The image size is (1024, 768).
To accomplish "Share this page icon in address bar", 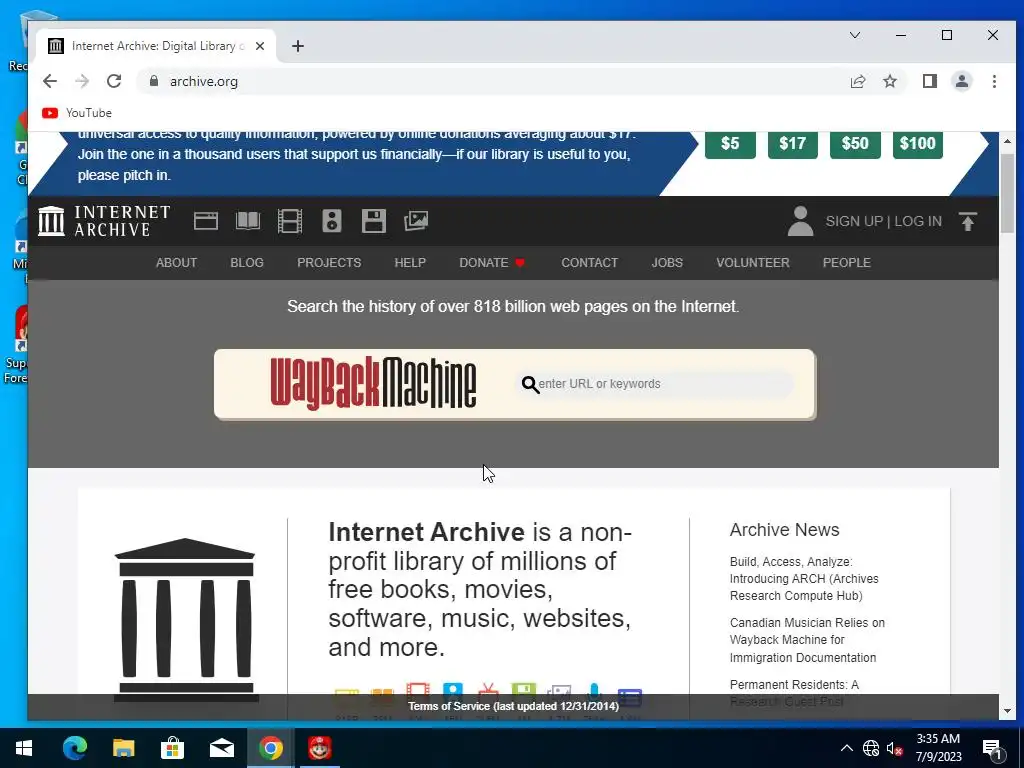I will [x=857, y=81].
